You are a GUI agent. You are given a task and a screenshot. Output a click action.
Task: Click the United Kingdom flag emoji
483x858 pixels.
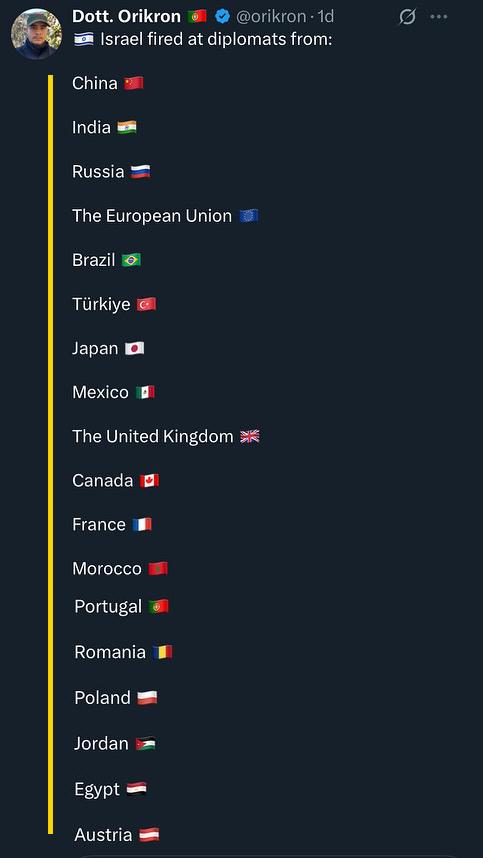click(250, 437)
